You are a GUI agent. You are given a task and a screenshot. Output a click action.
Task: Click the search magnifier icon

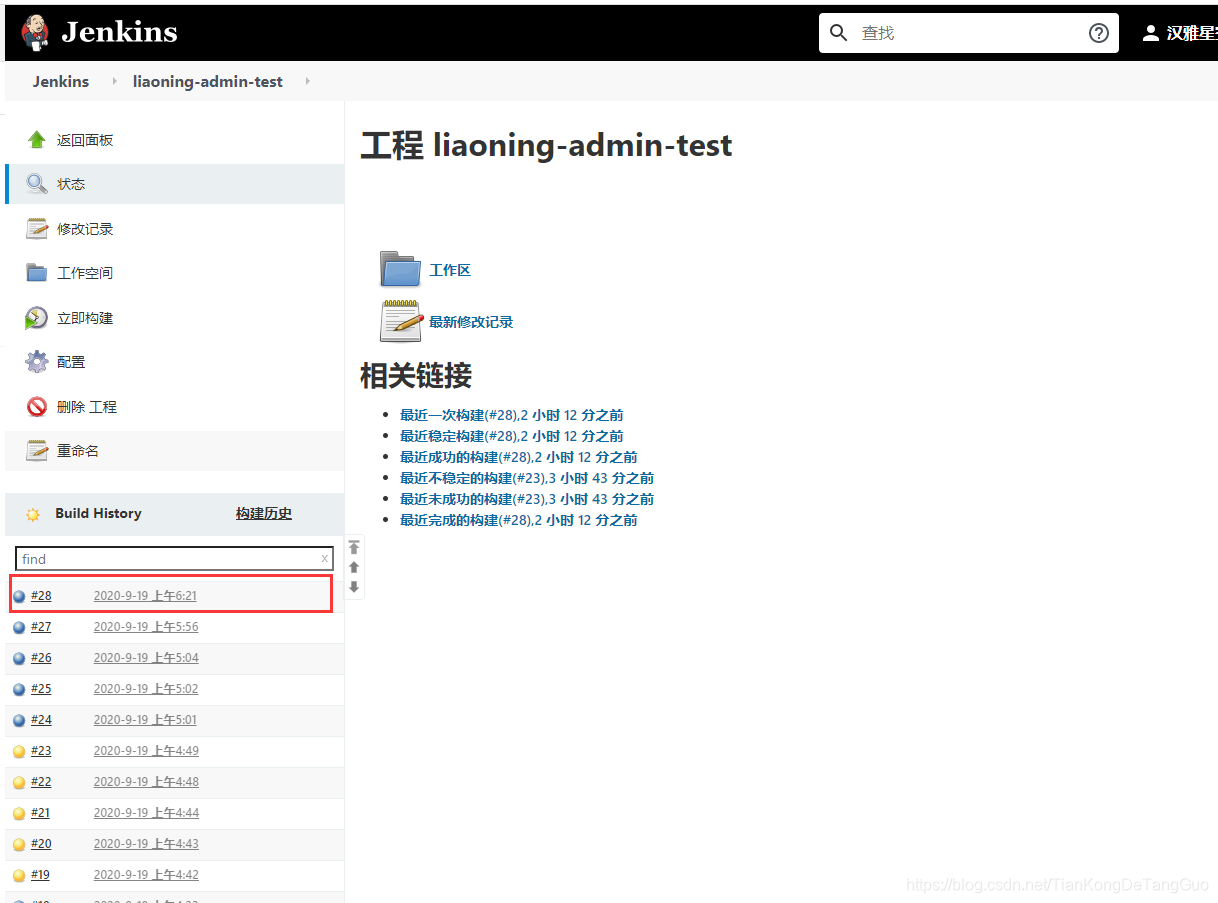pyautogui.click(x=838, y=33)
